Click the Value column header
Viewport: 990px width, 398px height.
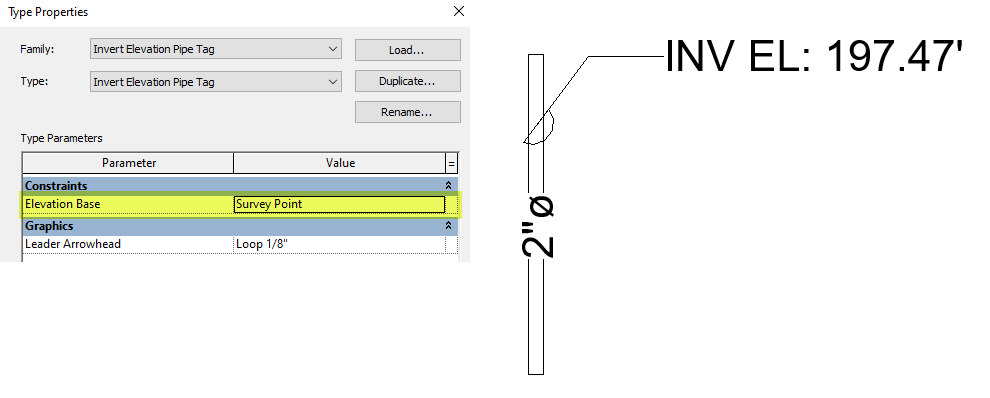tap(340, 163)
